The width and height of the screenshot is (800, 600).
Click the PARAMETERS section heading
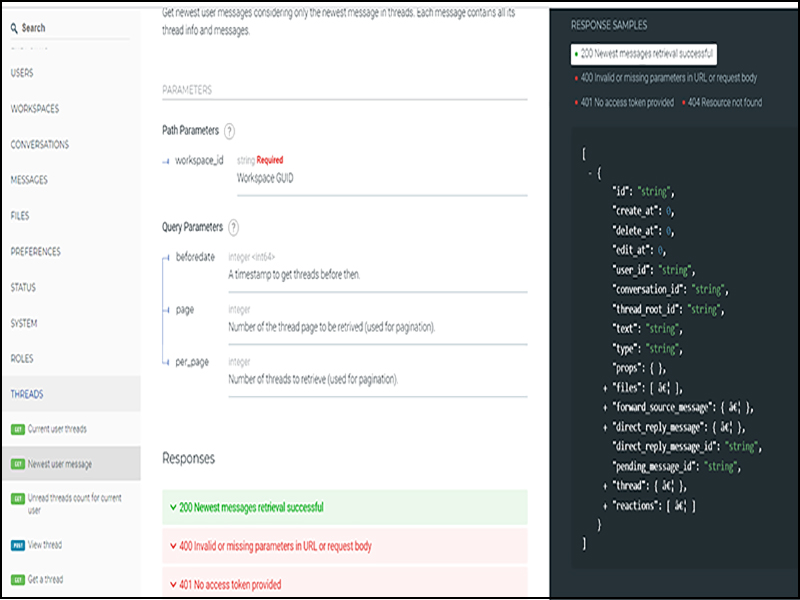pos(187,90)
